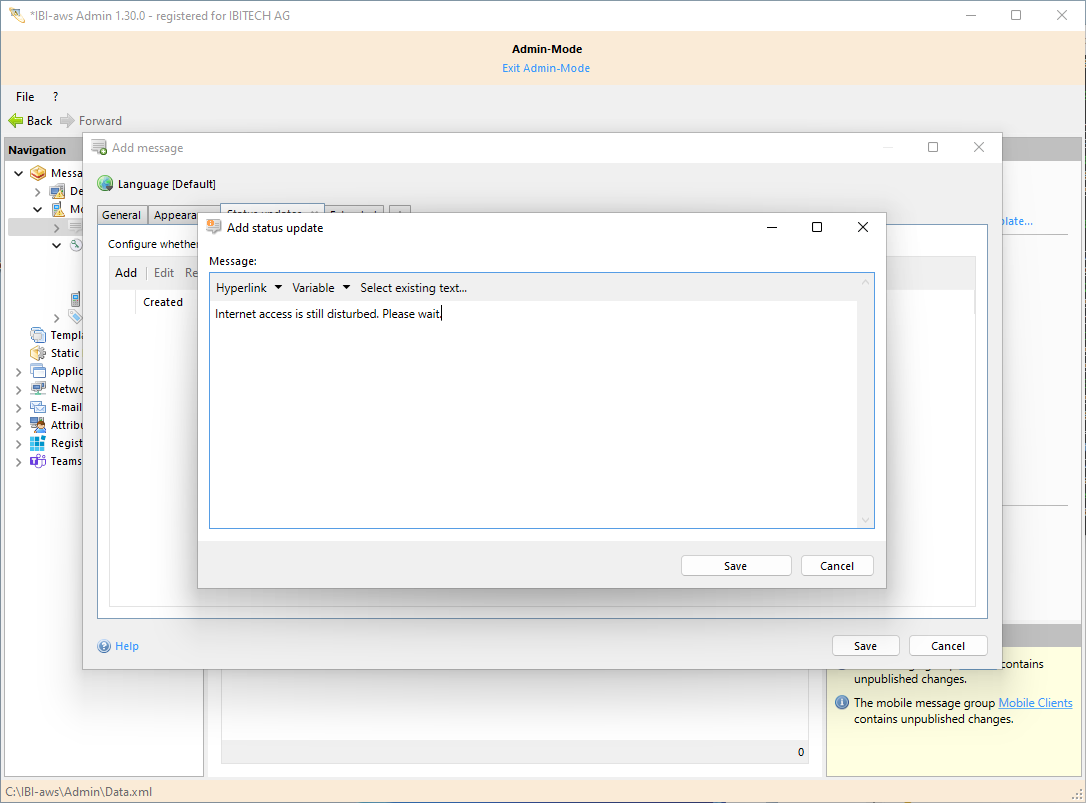Save the status update message
Screen dimensions: 1086x803
[735, 566]
